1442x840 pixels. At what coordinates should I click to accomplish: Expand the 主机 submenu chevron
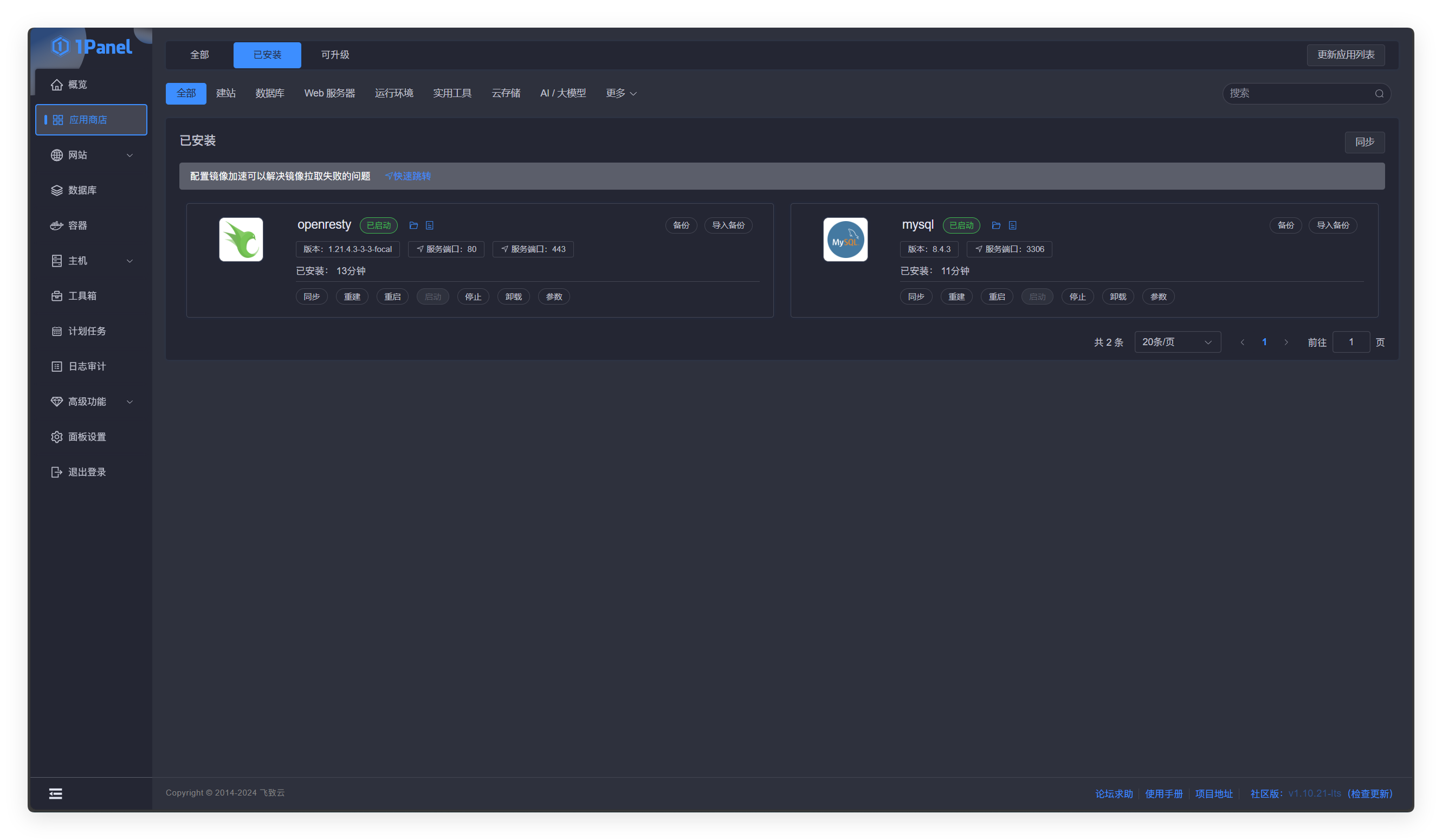click(130, 261)
